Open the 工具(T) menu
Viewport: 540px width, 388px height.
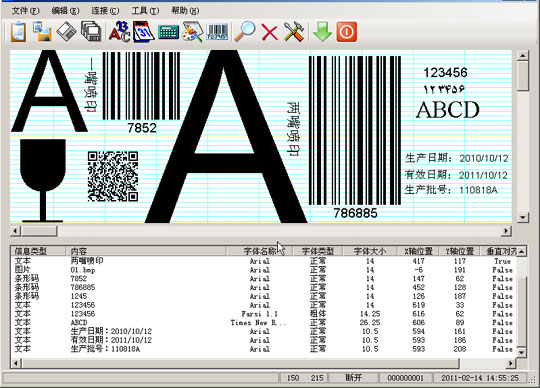coord(145,11)
